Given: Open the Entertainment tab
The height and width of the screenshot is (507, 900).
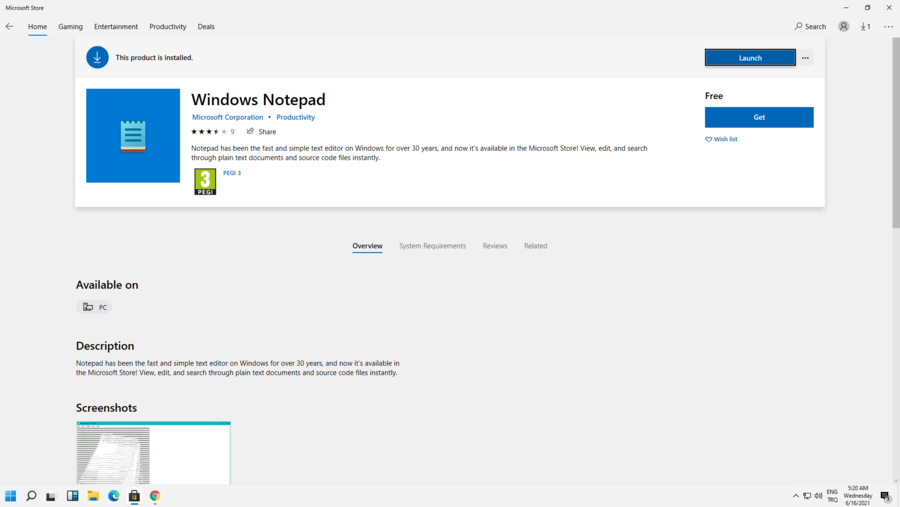Looking at the screenshot, I should click(x=116, y=26).
